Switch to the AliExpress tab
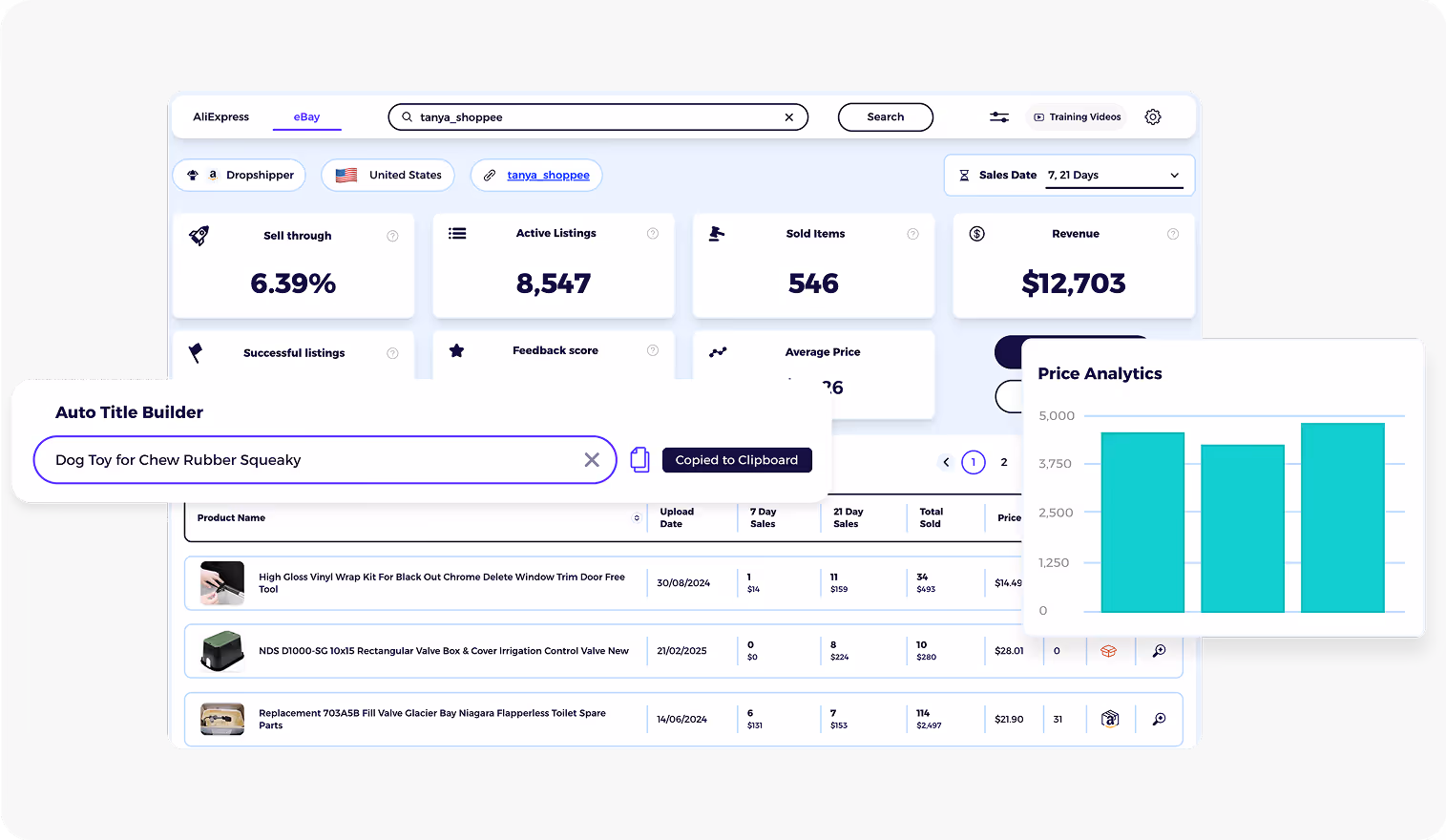 click(x=221, y=117)
